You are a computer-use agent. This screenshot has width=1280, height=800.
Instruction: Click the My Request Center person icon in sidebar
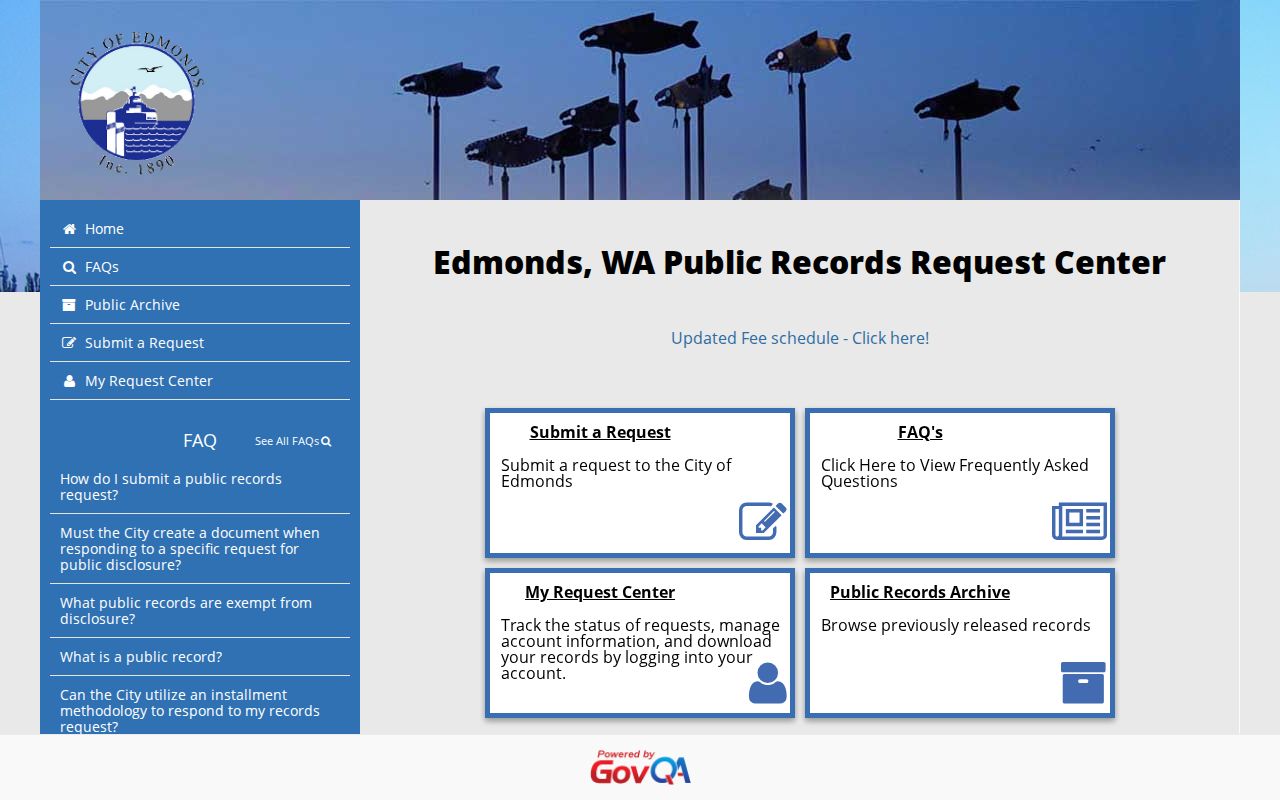(x=69, y=381)
